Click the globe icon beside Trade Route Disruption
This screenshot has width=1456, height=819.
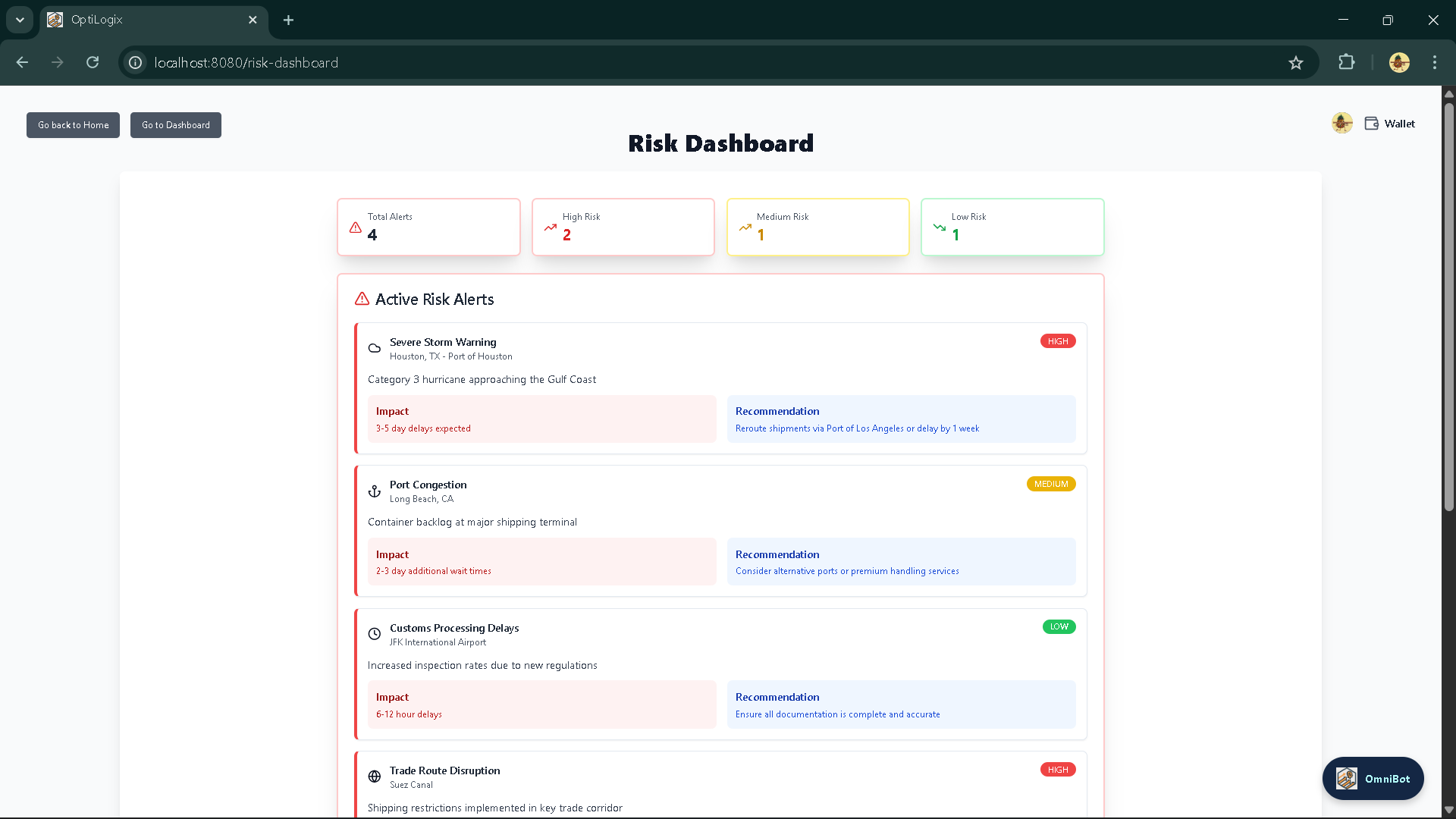[x=375, y=777]
